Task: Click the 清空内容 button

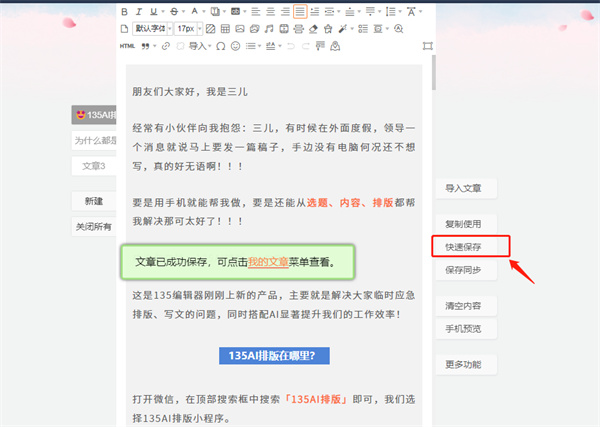Action: coord(466,306)
